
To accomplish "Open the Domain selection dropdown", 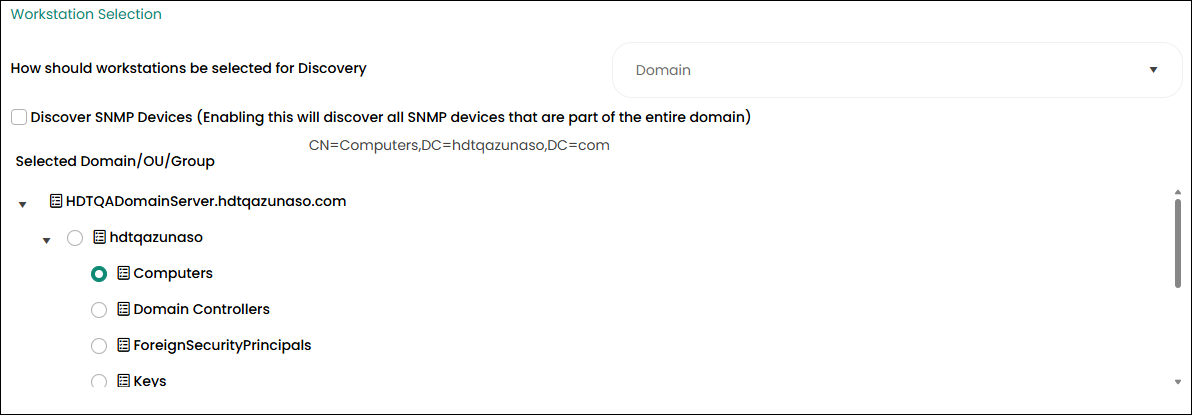I will pyautogui.click(x=896, y=70).
